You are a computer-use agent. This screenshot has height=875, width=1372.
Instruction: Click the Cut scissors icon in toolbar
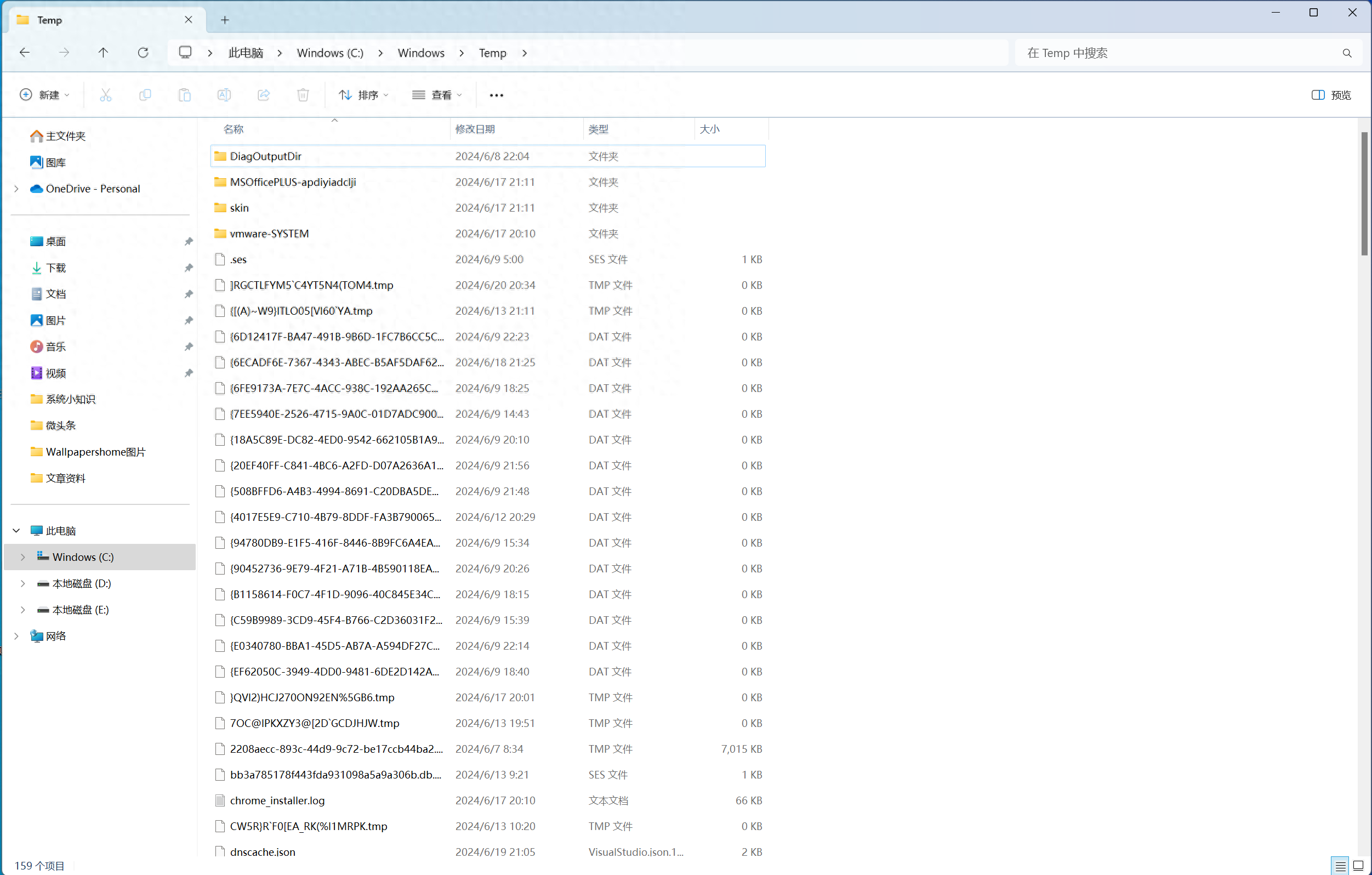105,95
